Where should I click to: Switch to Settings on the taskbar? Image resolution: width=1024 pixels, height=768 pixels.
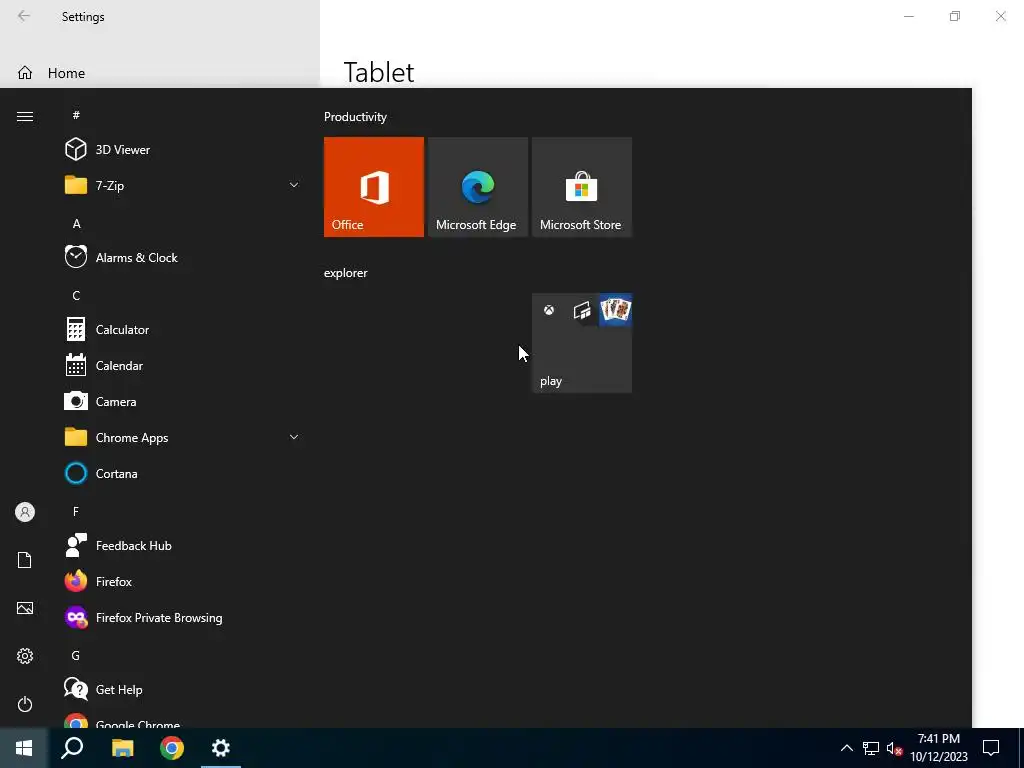tap(221, 748)
